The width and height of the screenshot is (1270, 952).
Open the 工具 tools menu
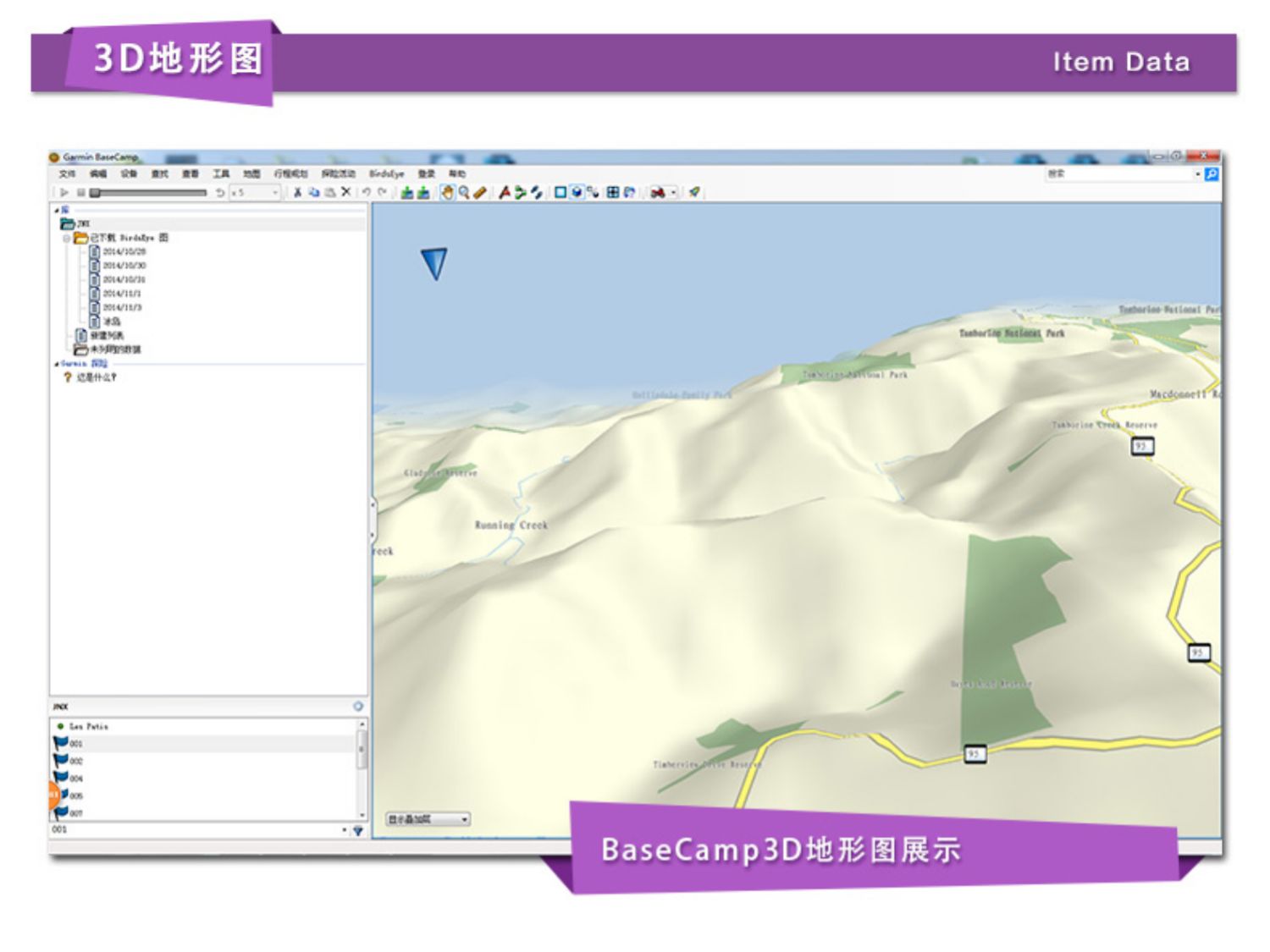coord(221,174)
